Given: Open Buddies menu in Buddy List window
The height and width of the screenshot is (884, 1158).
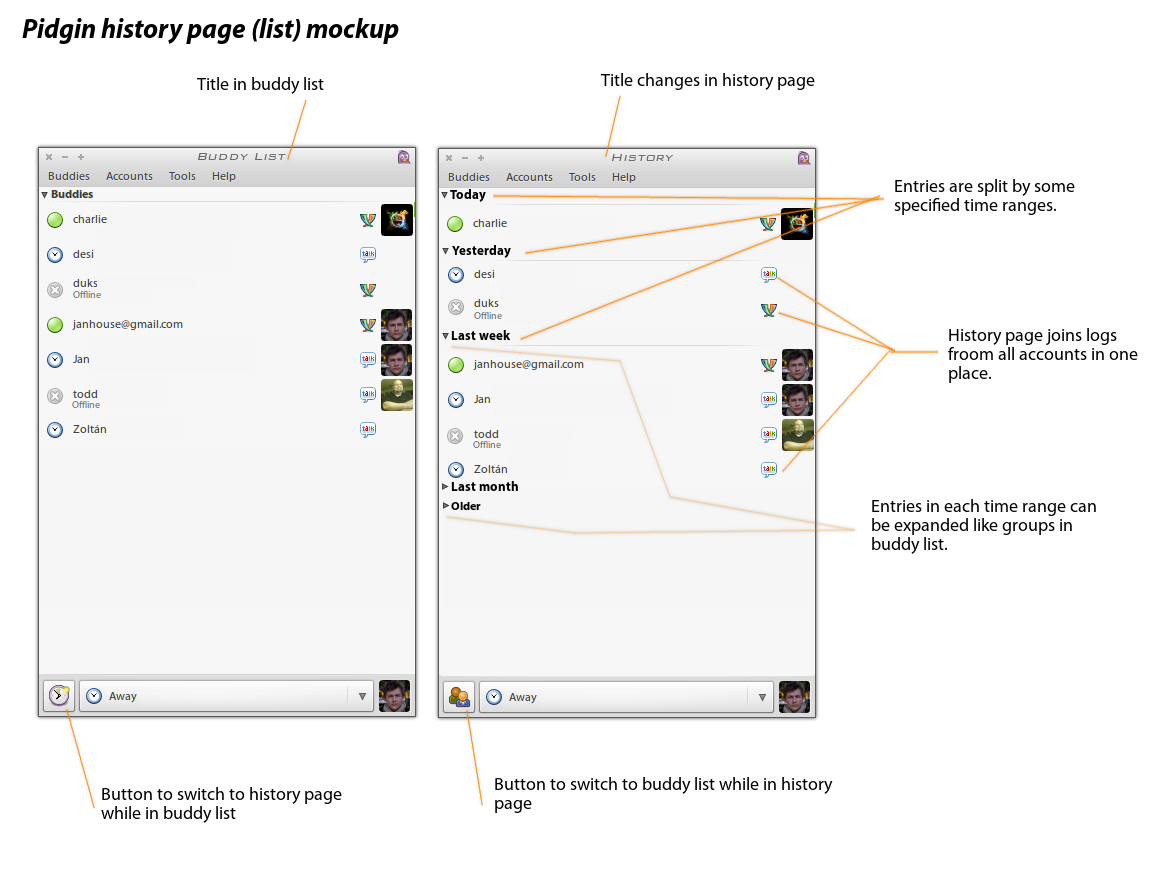Looking at the screenshot, I should pyautogui.click(x=69, y=176).
